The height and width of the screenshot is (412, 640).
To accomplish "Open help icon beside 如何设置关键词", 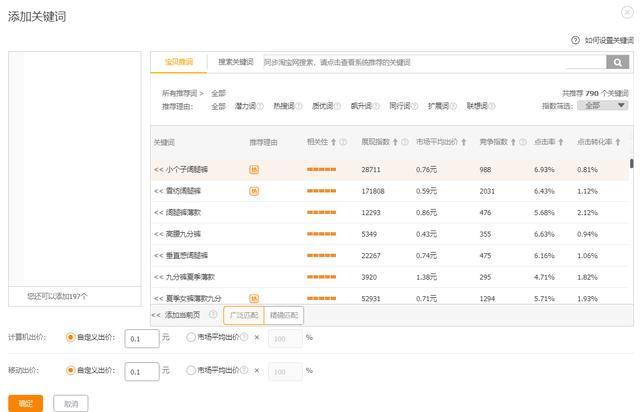I will pos(575,40).
